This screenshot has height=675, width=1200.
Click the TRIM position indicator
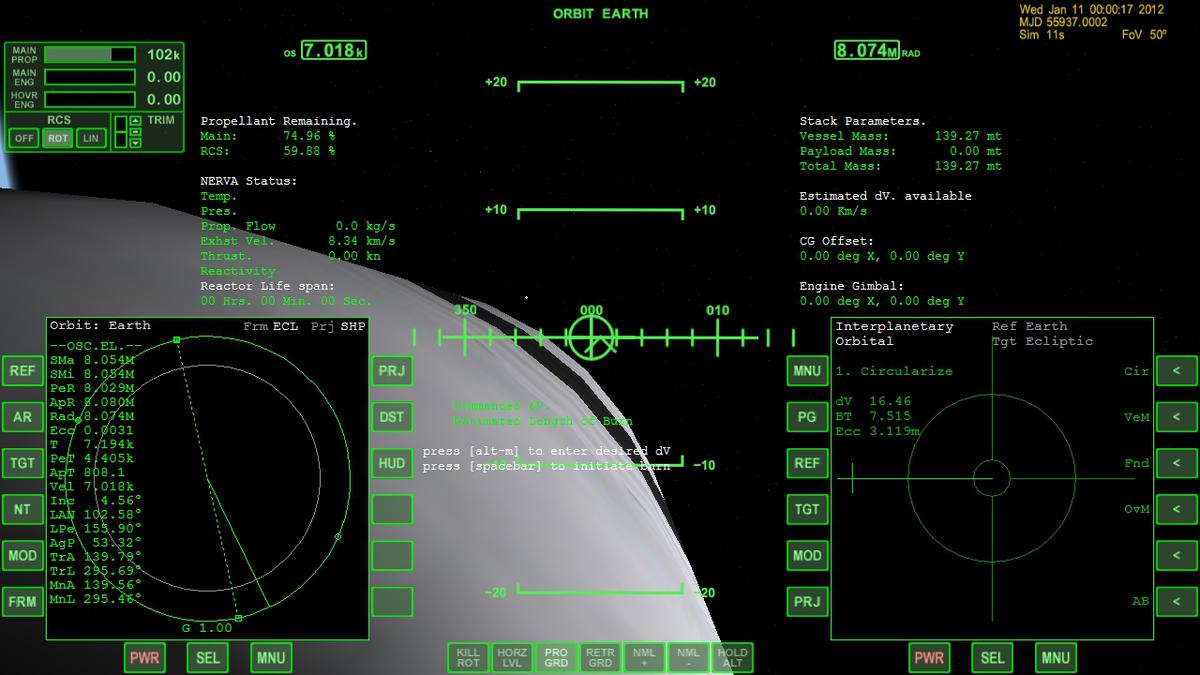tap(121, 134)
